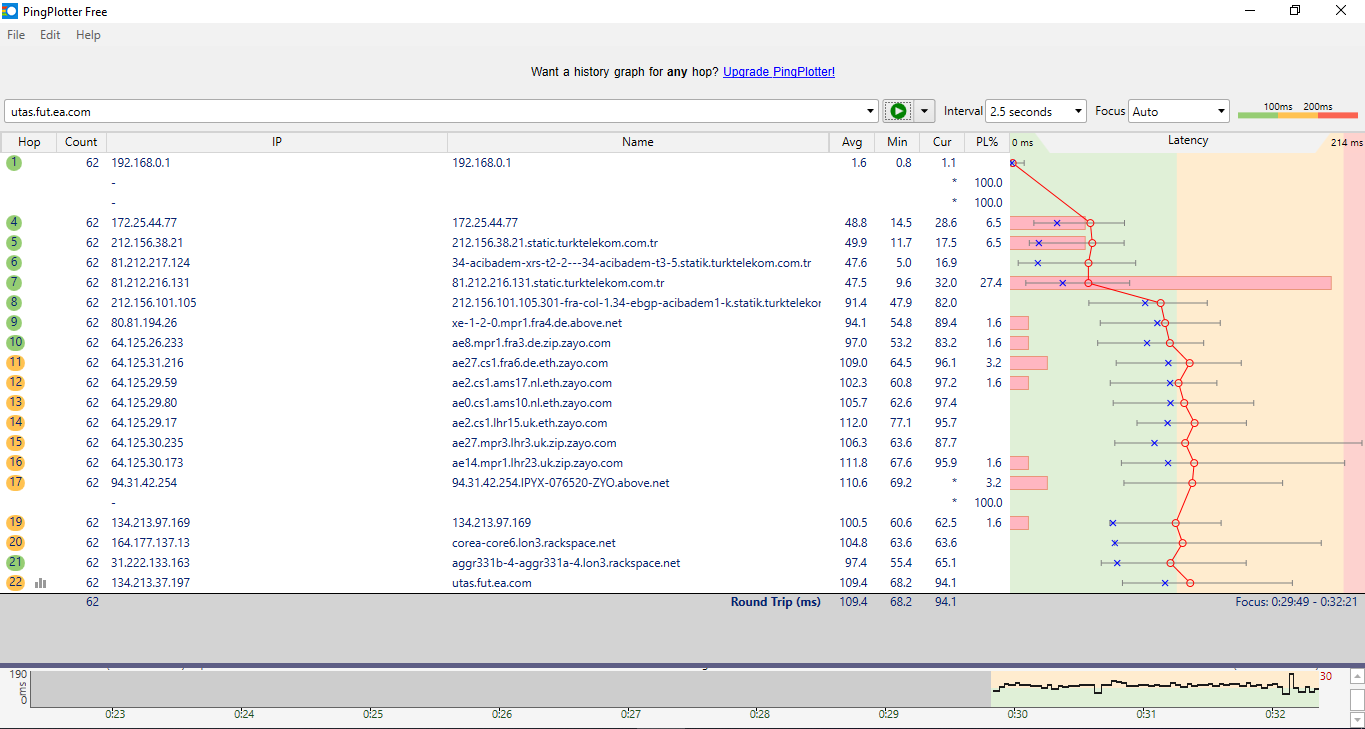Click the history graph bars icon on hop 22

(40, 582)
